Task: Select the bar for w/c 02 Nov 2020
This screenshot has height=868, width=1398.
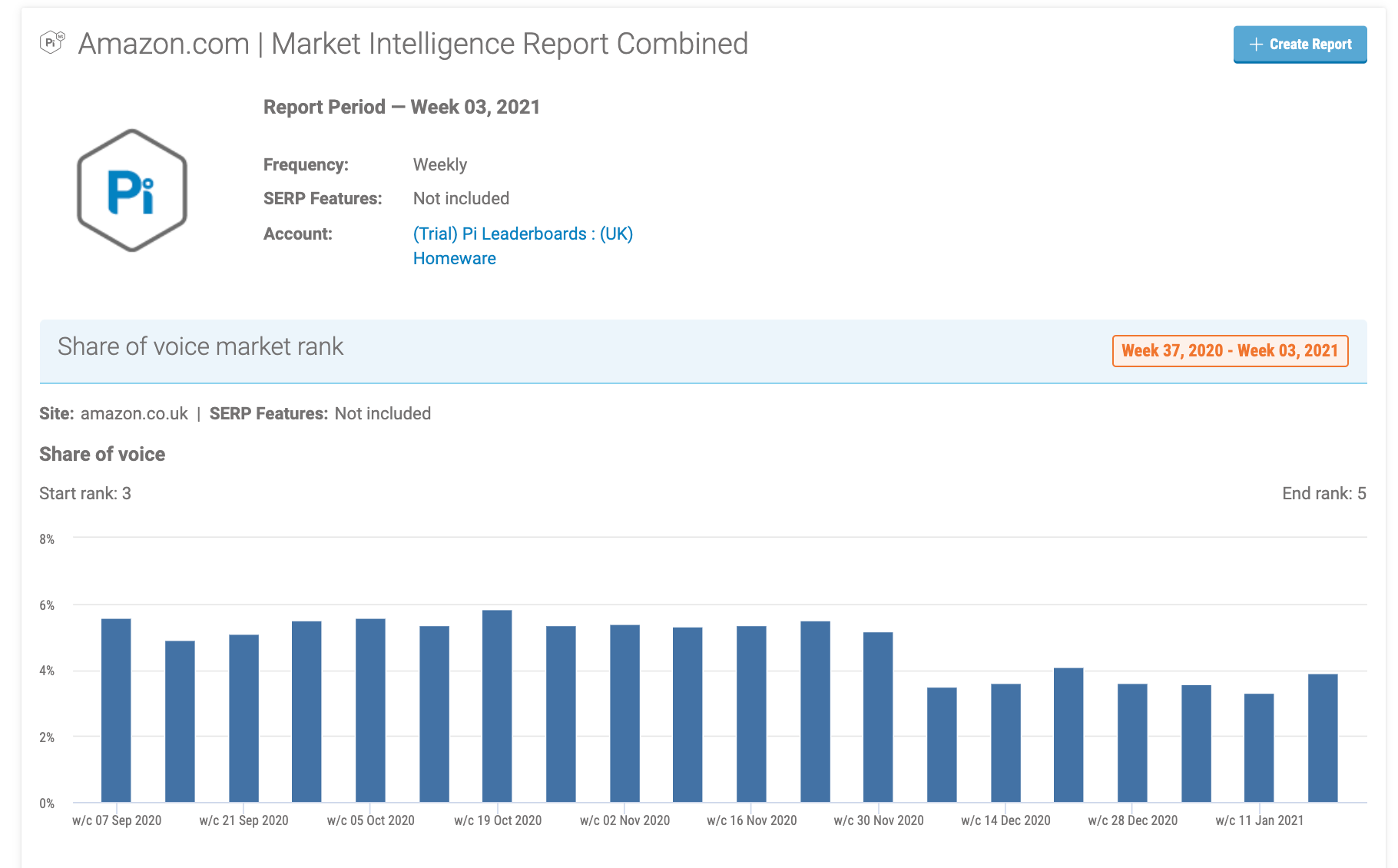Action: pos(624,714)
